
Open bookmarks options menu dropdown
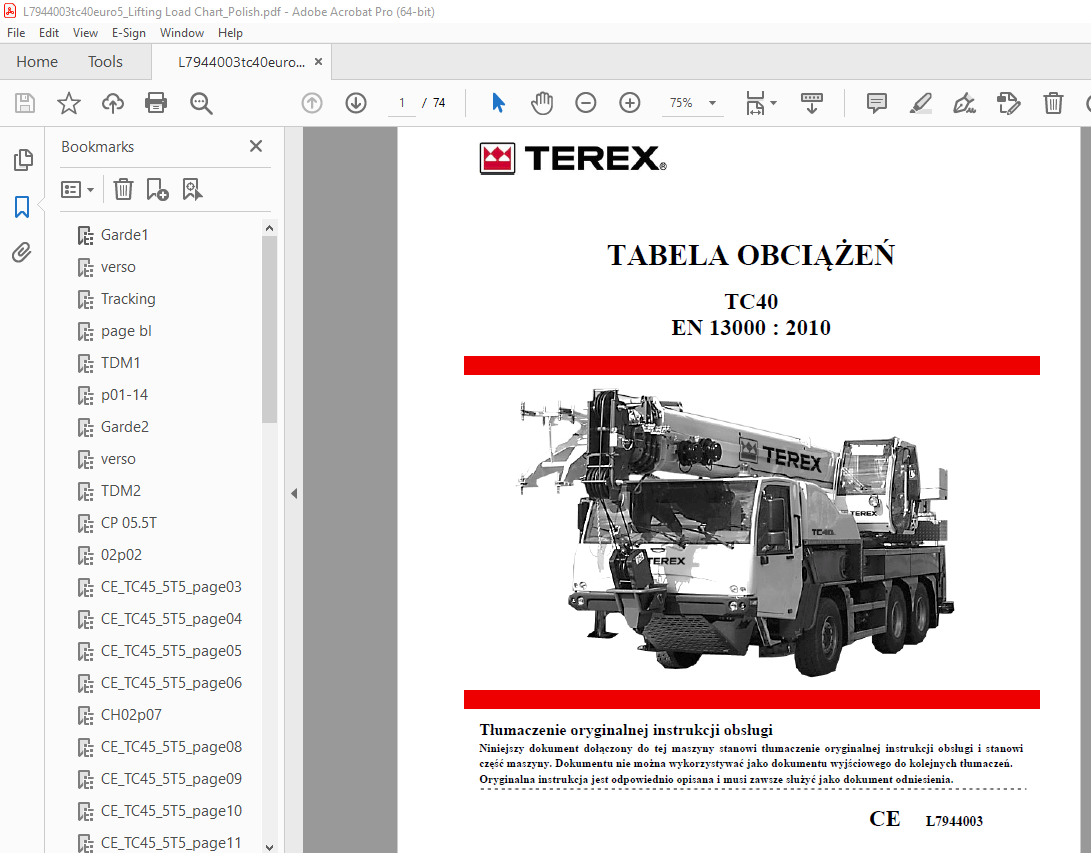77,189
